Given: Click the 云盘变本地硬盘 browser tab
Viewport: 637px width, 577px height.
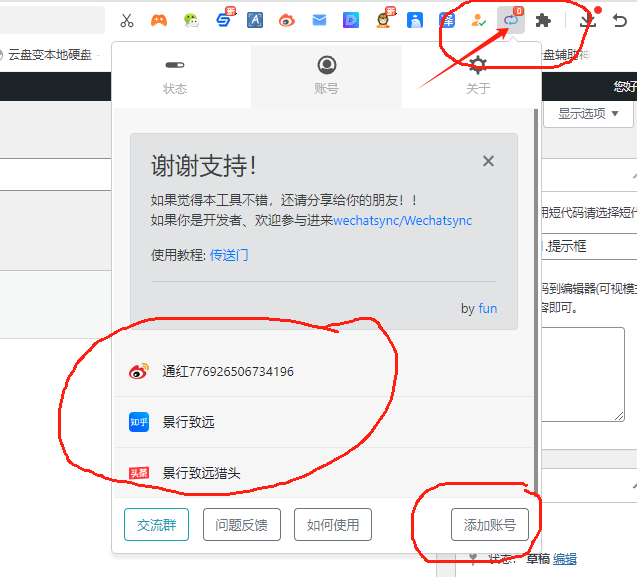Looking at the screenshot, I should pos(50,54).
